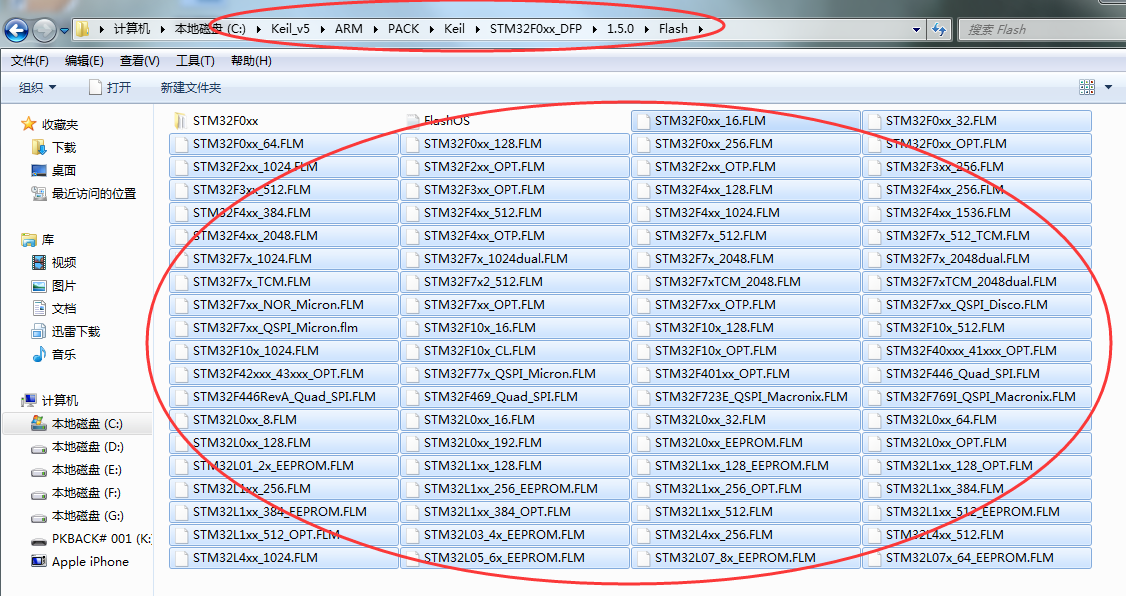This screenshot has width=1126, height=596.
Task: Select file STM32F723E_QSPI_Macronix.FLM
Action: (746, 396)
